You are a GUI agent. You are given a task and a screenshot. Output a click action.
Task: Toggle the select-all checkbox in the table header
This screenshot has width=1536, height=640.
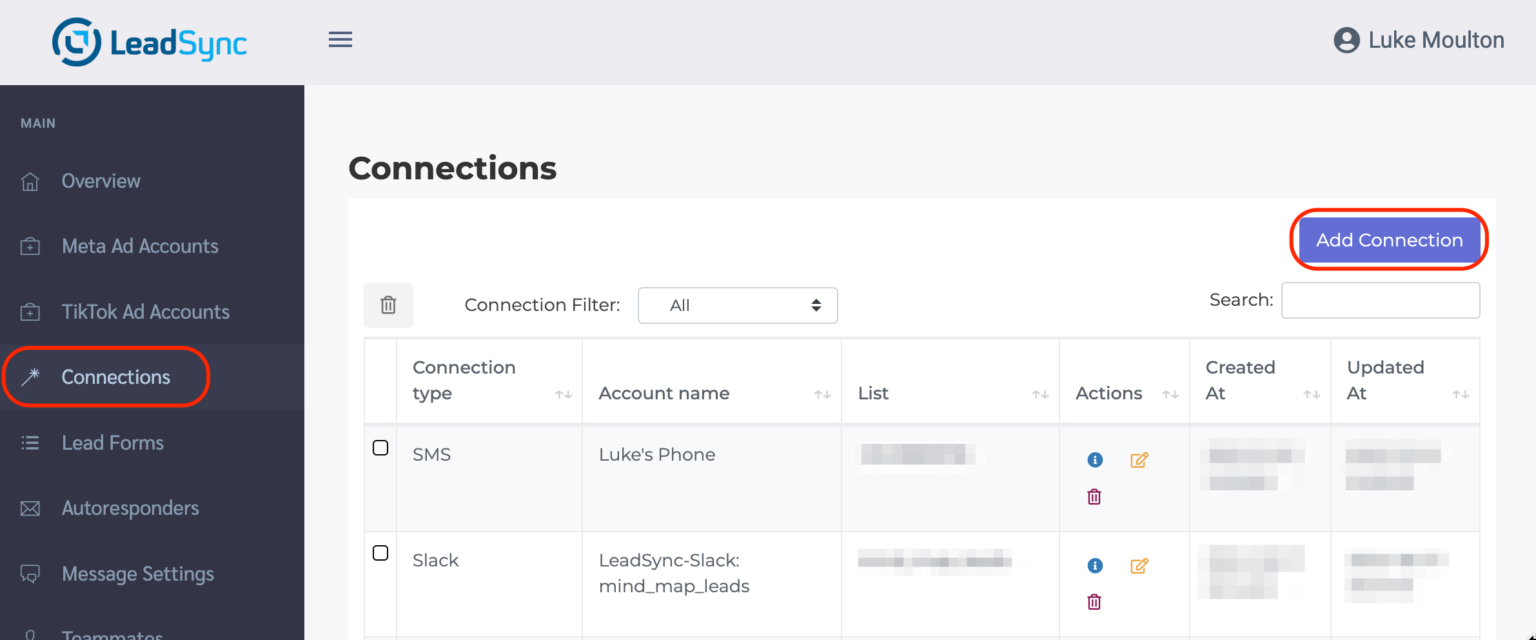pos(381,380)
